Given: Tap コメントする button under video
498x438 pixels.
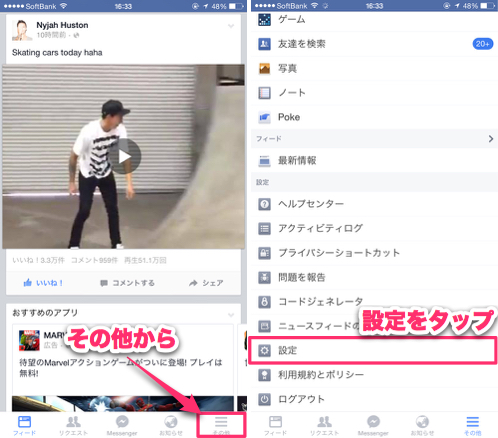Looking at the screenshot, I should coord(127,283).
